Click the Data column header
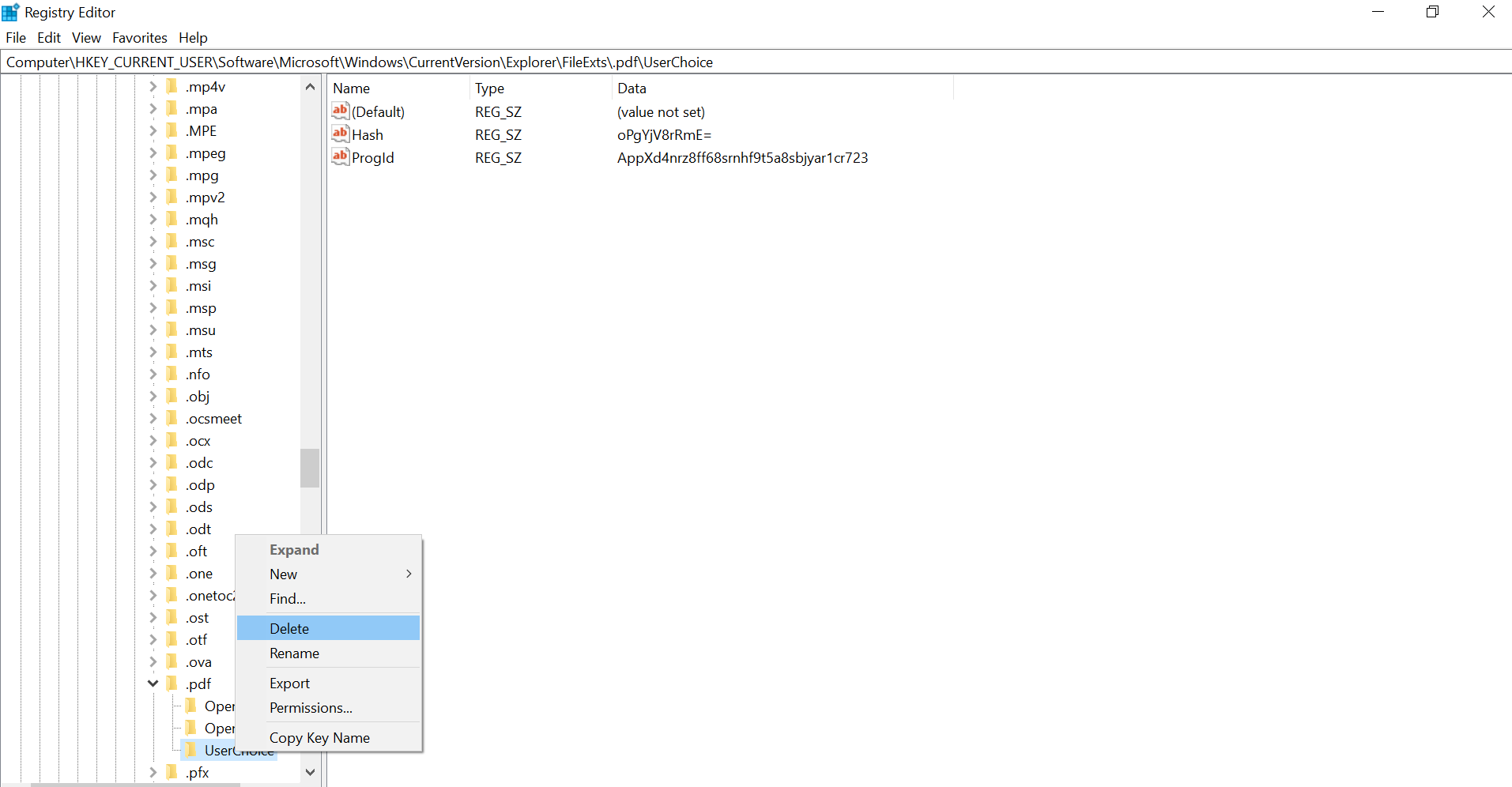 (632, 88)
